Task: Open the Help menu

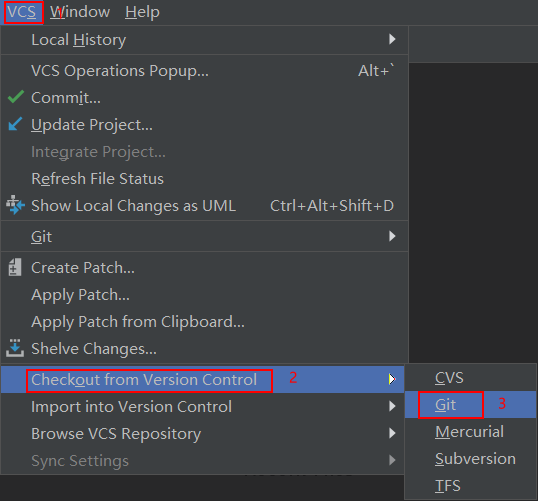Action: [x=142, y=12]
